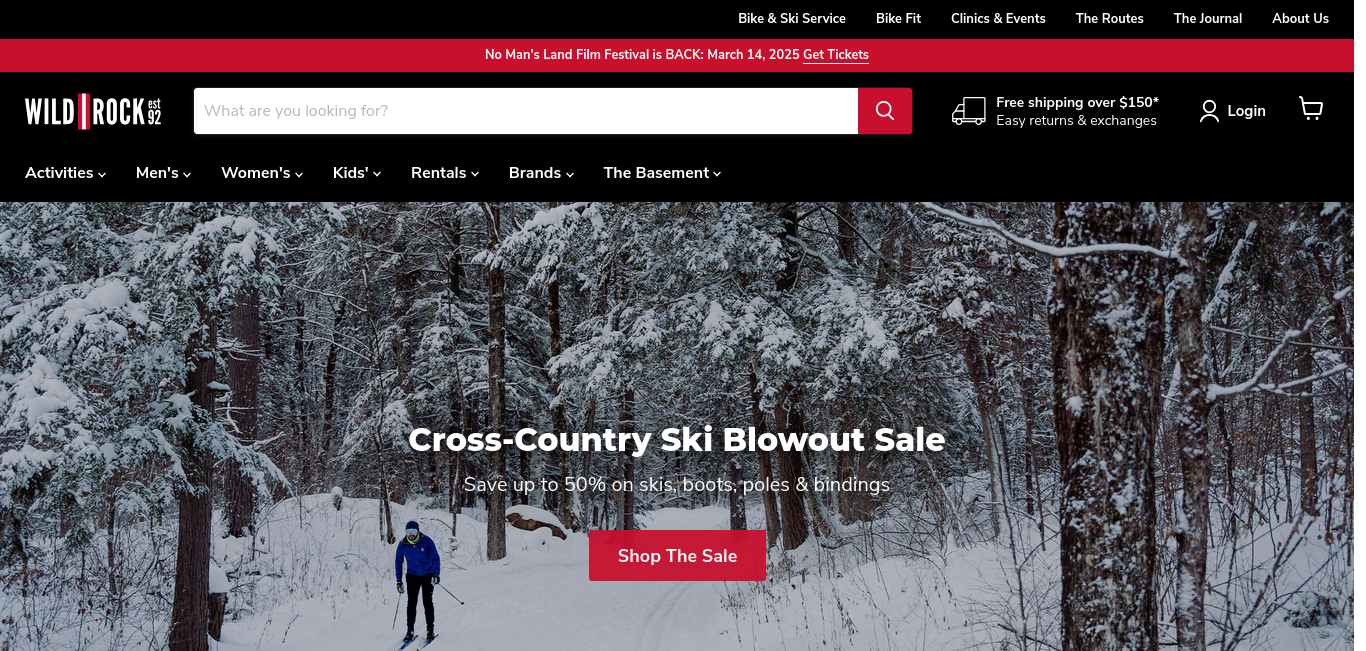Screen dimensions: 1366x651
Task: Open the Women's dropdown menu
Action: pos(262,173)
